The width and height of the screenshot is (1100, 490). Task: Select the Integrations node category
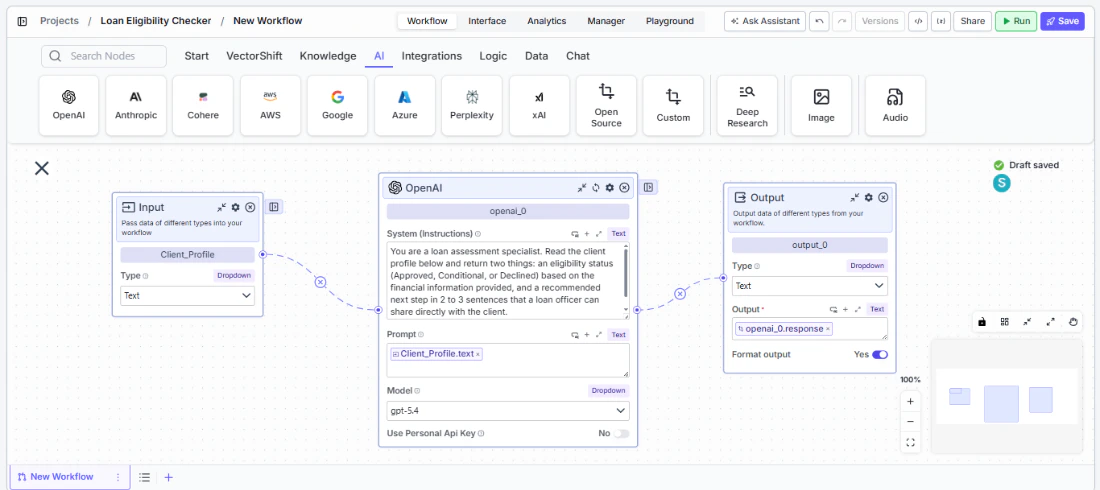click(x=431, y=56)
